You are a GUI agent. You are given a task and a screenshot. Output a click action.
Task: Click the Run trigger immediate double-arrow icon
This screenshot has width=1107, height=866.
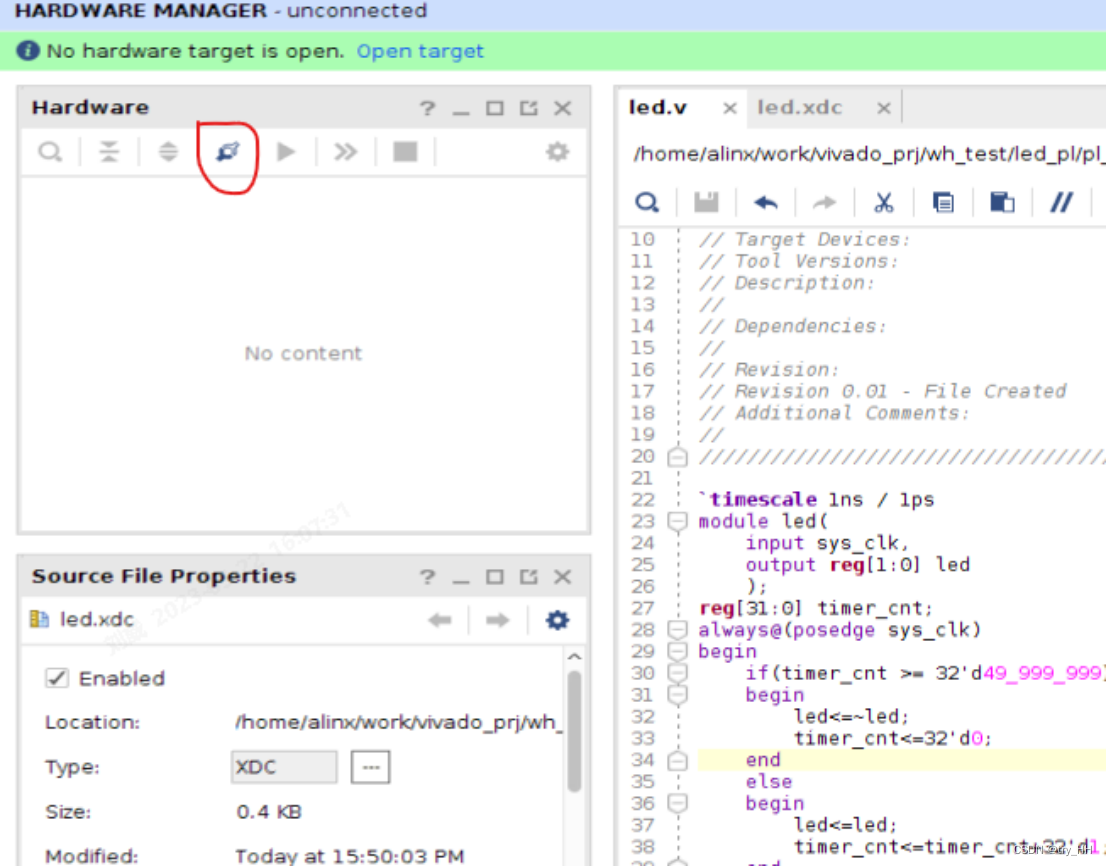(x=345, y=151)
